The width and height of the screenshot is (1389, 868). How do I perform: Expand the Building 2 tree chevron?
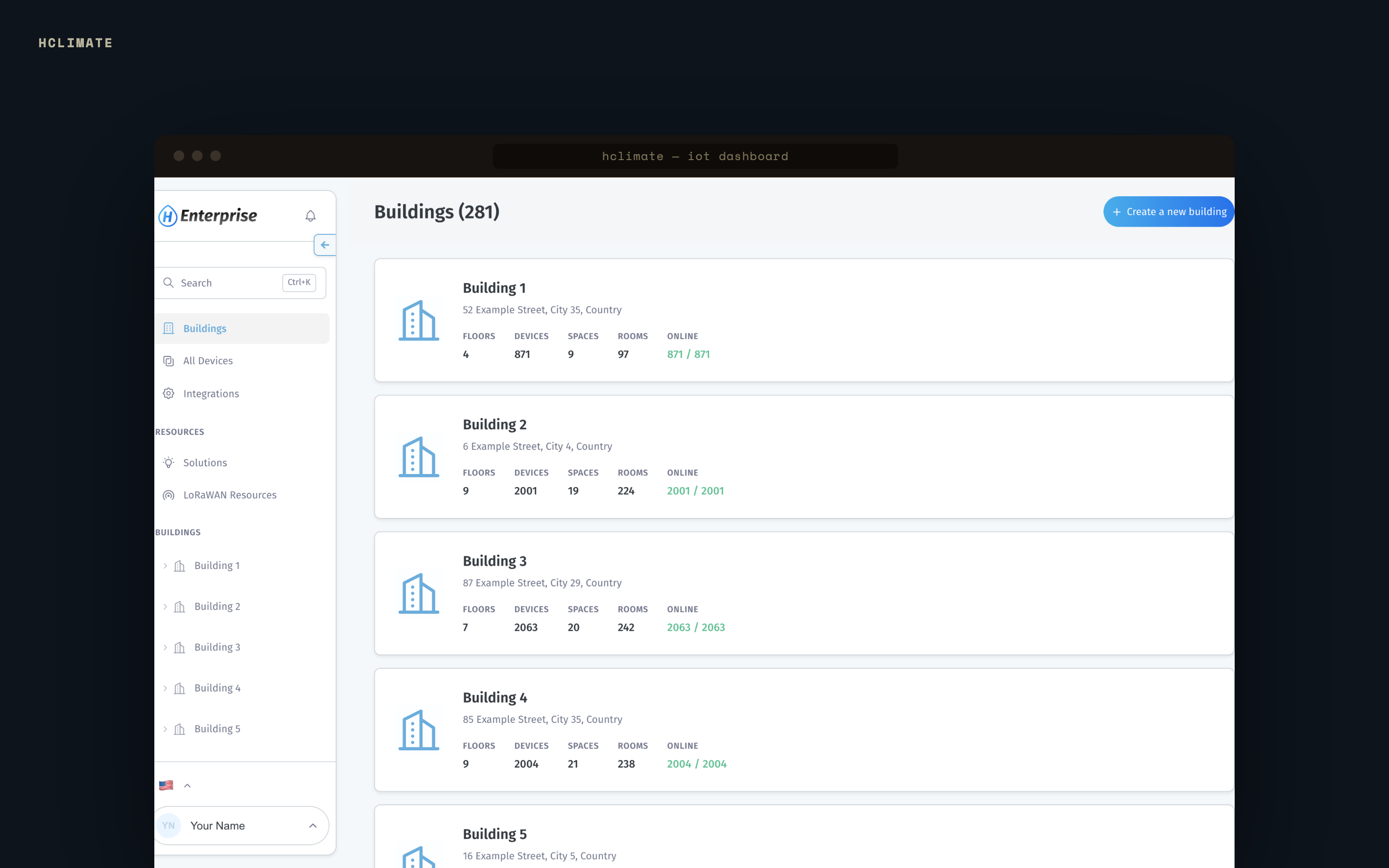[x=165, y=607]
